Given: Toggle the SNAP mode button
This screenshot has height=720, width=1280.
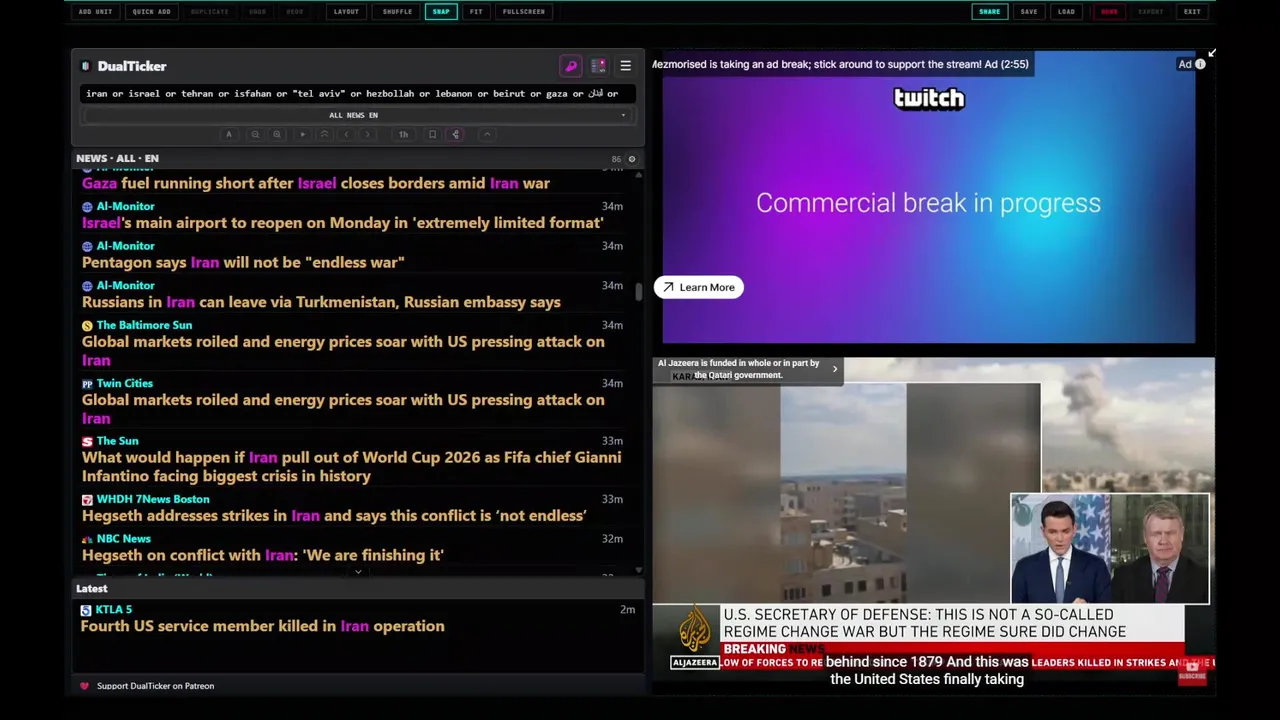Looking at the screenshot, I should [441, 12].
